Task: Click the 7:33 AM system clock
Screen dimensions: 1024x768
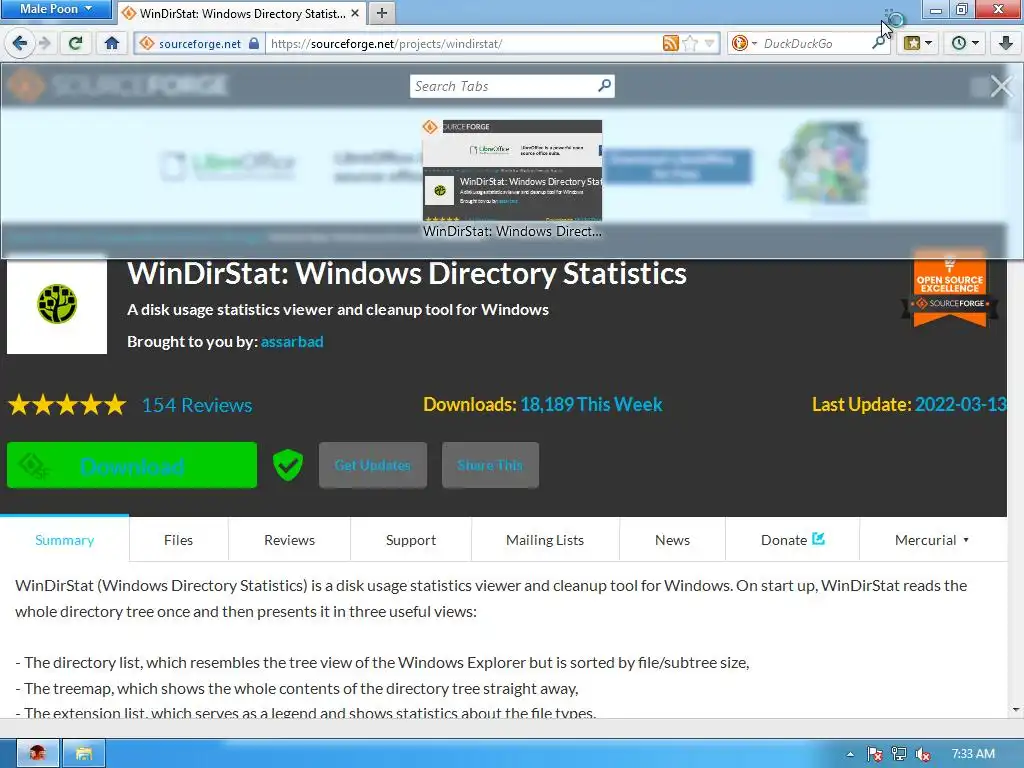Action: pos(973,754)
